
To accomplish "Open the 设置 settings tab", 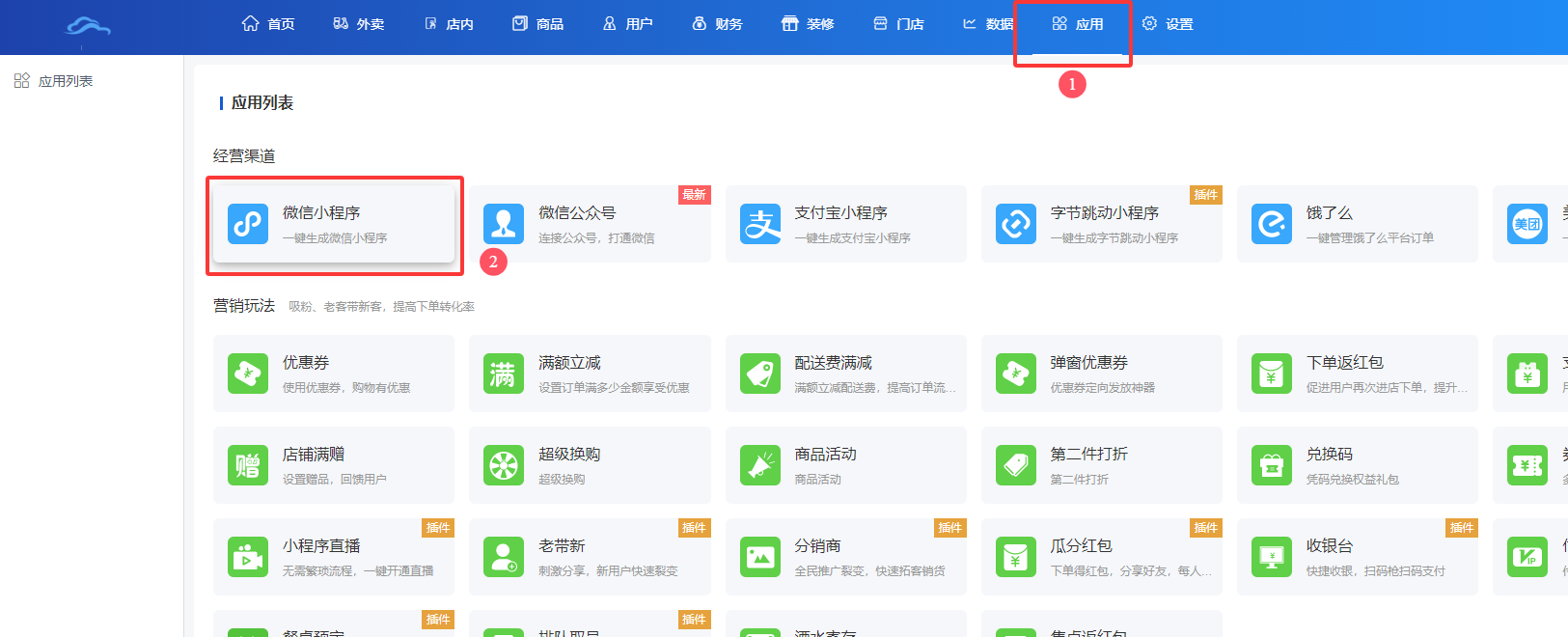I will tap(1168, 24).
